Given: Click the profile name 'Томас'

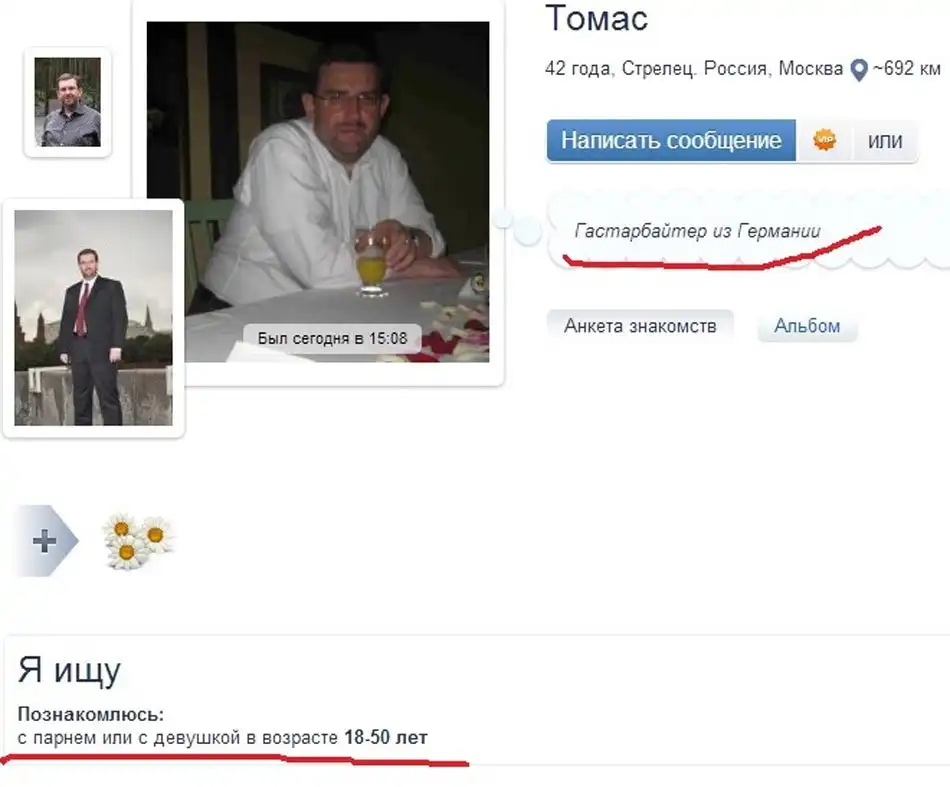Looking at the screenshot, I should pos(597,18).
